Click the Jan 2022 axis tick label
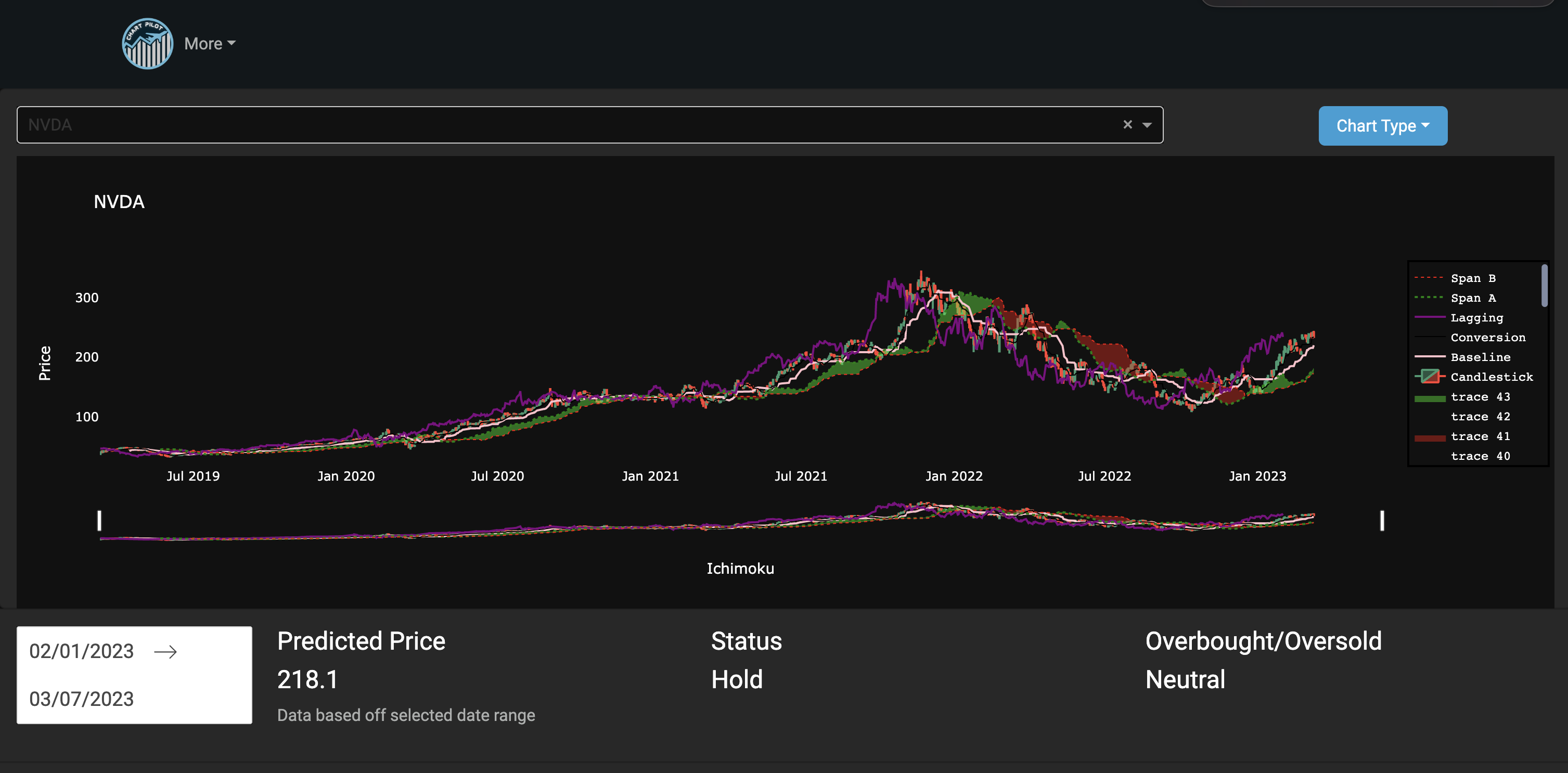 954,476
